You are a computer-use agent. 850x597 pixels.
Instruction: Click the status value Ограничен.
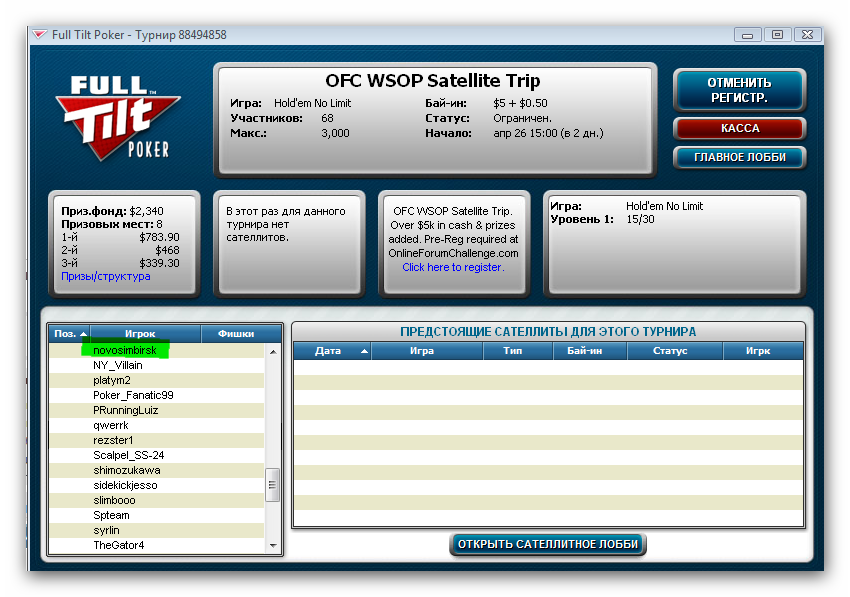(x=522, y=118)
